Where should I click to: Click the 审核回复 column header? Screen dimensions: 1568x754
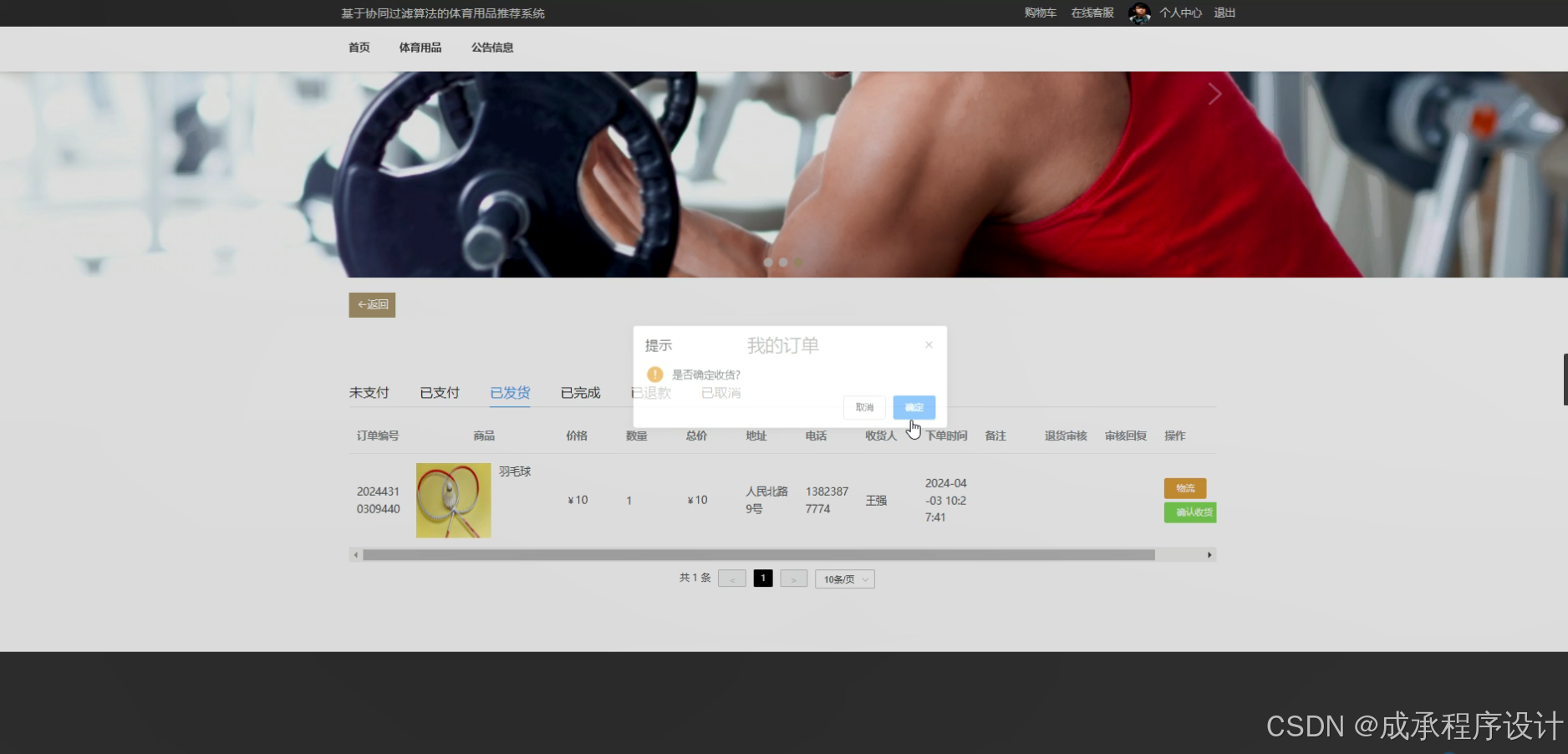click(1126, 436)
